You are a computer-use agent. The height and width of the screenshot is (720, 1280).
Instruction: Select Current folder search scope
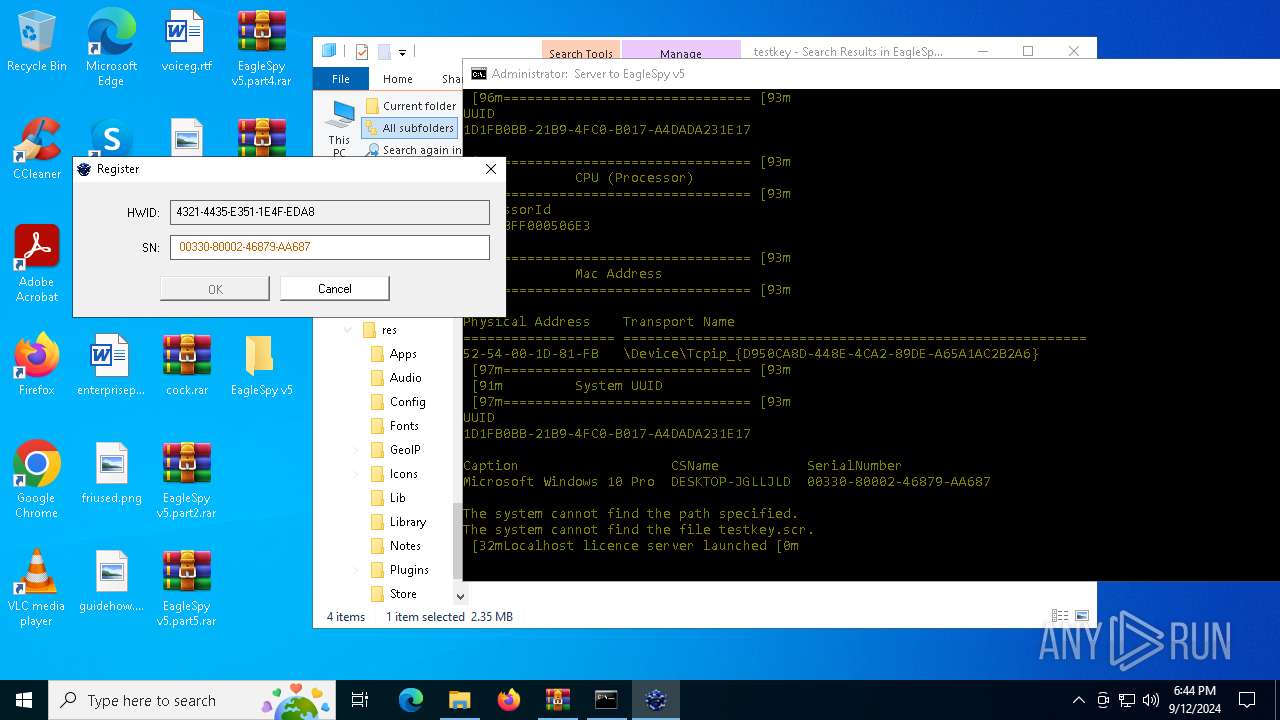410,106
